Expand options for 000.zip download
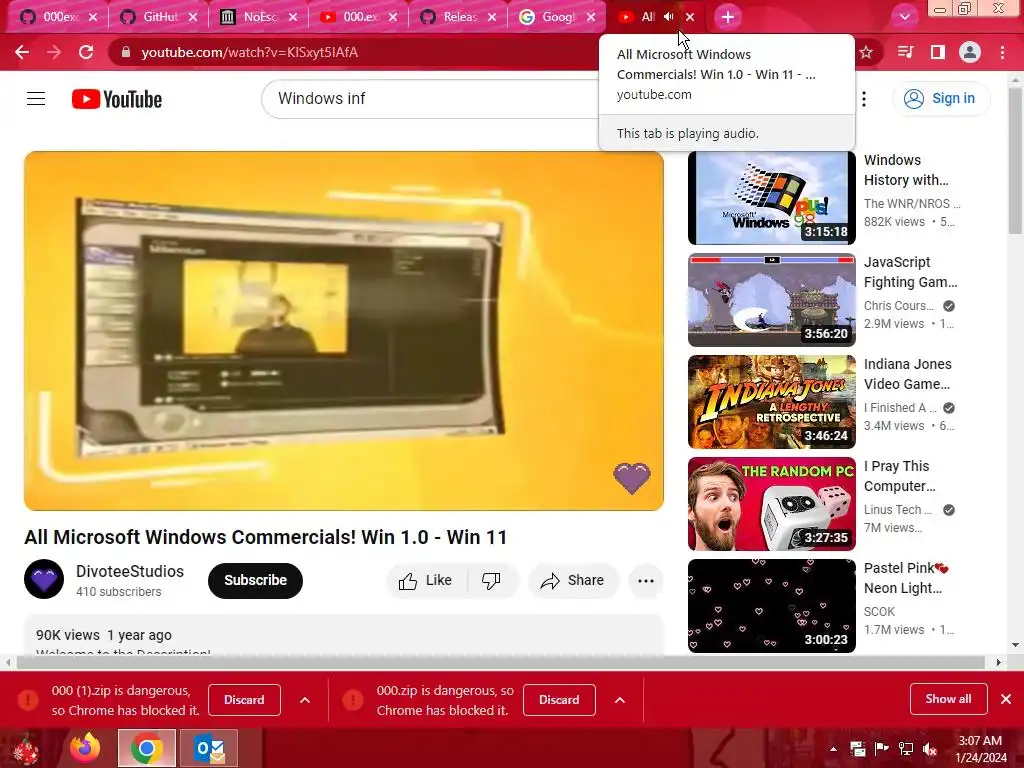 click(620, 700)
